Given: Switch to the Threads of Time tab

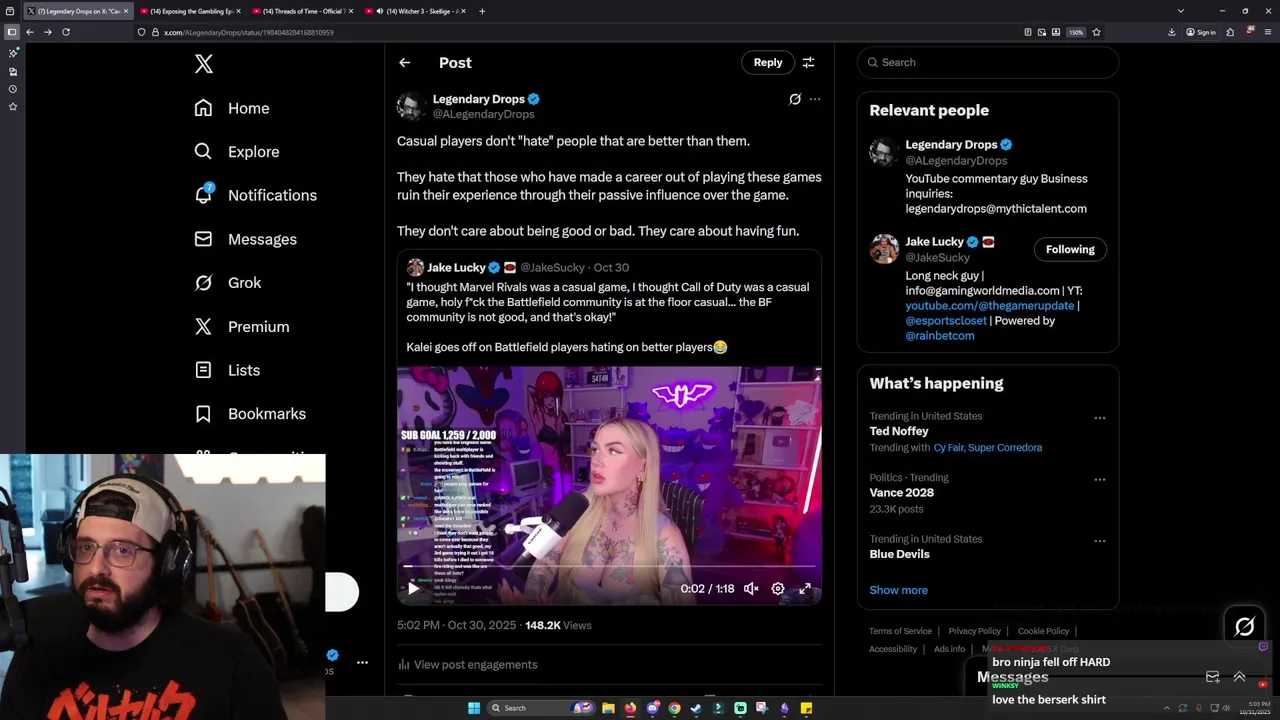Looking at the screenshot, I should (303, 11).
